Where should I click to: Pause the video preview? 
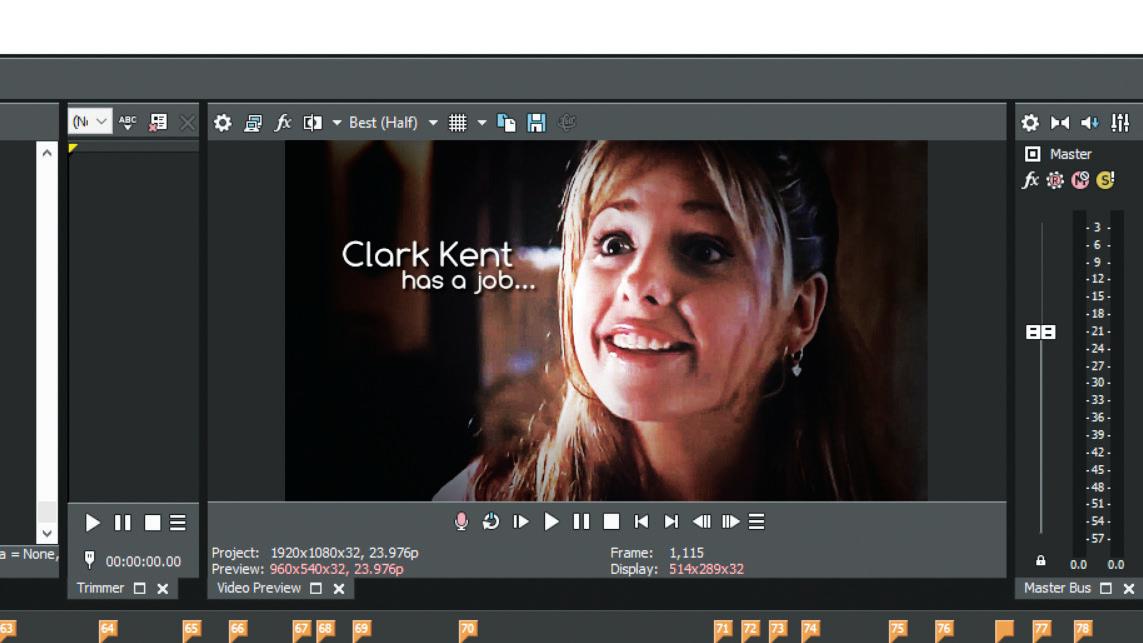tap(581, 521)
